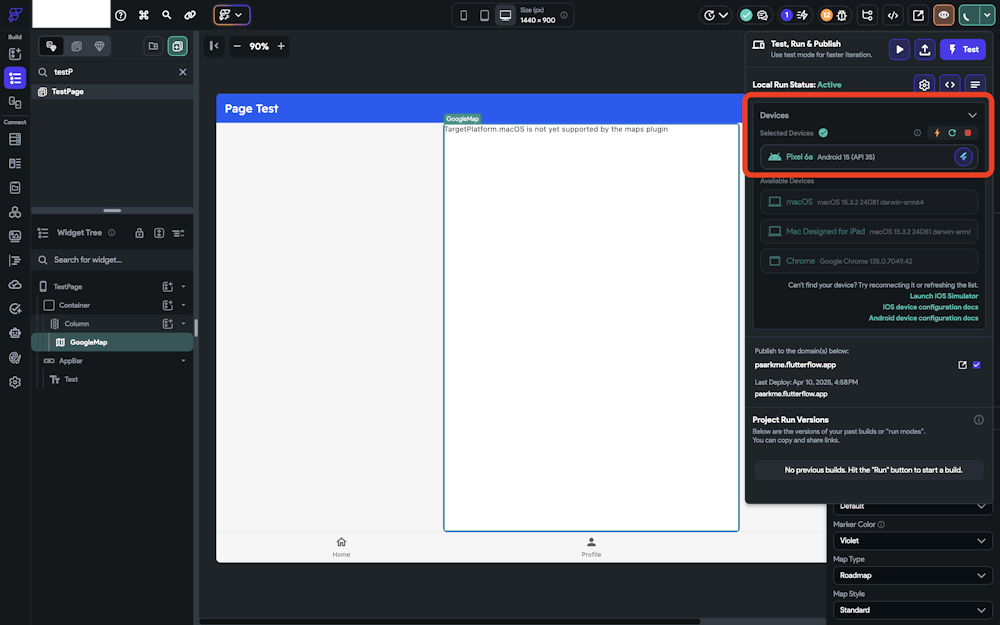1000x625 pixels.
Task: Trigger hot reload lightning icon
Action: coord(937,133)
